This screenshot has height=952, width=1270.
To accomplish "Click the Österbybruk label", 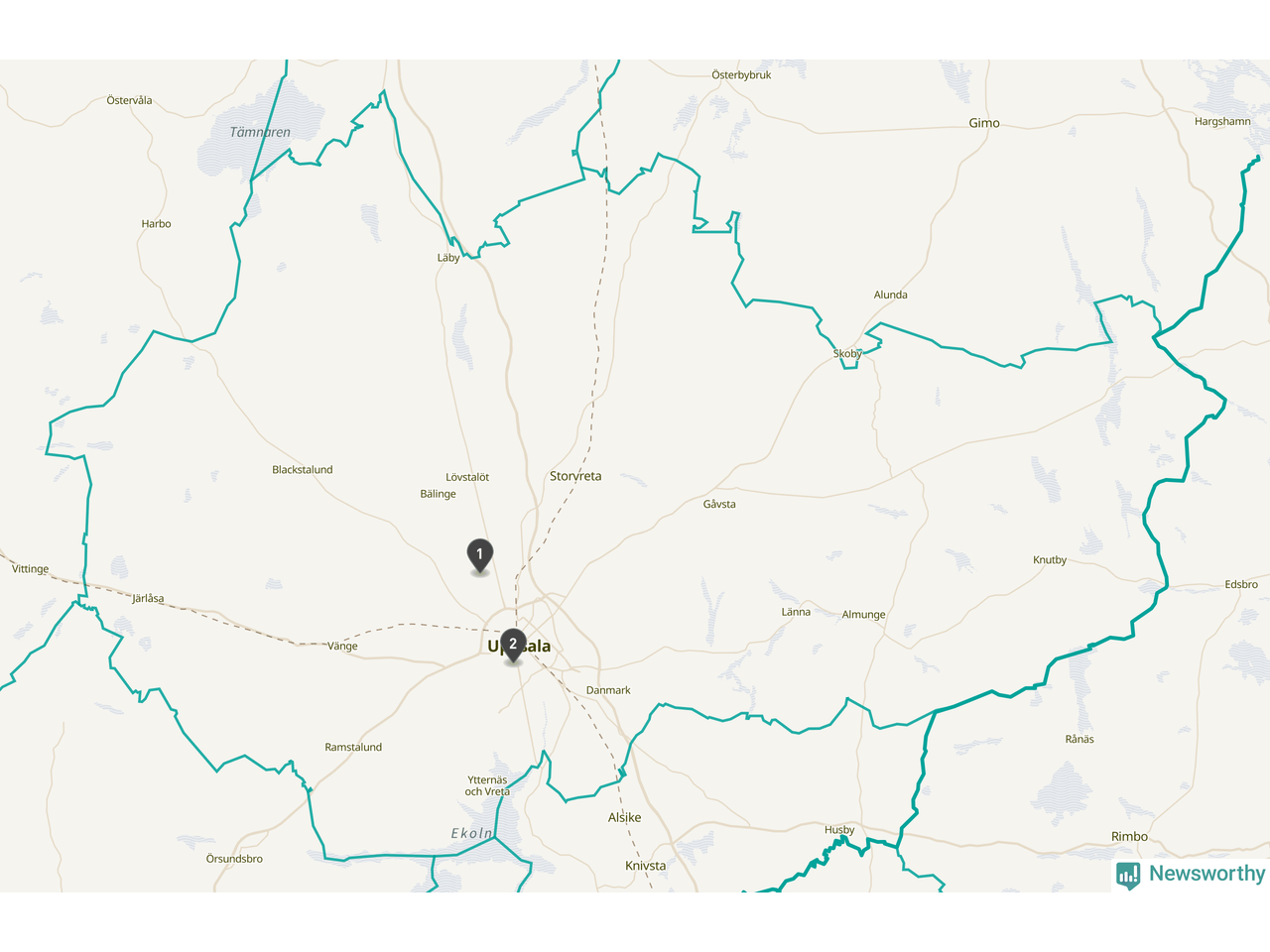I will pos(741,75).
